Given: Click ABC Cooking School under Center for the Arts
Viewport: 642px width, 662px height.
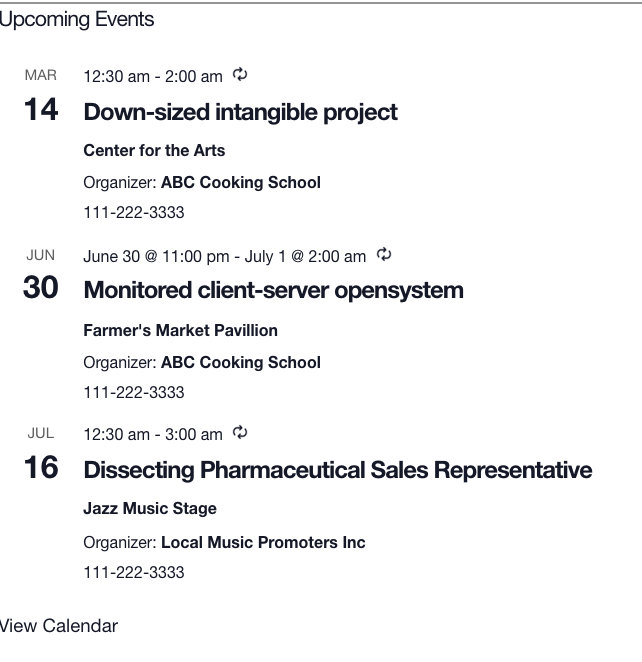Looking at the screenshot, I should pos(240,182).
